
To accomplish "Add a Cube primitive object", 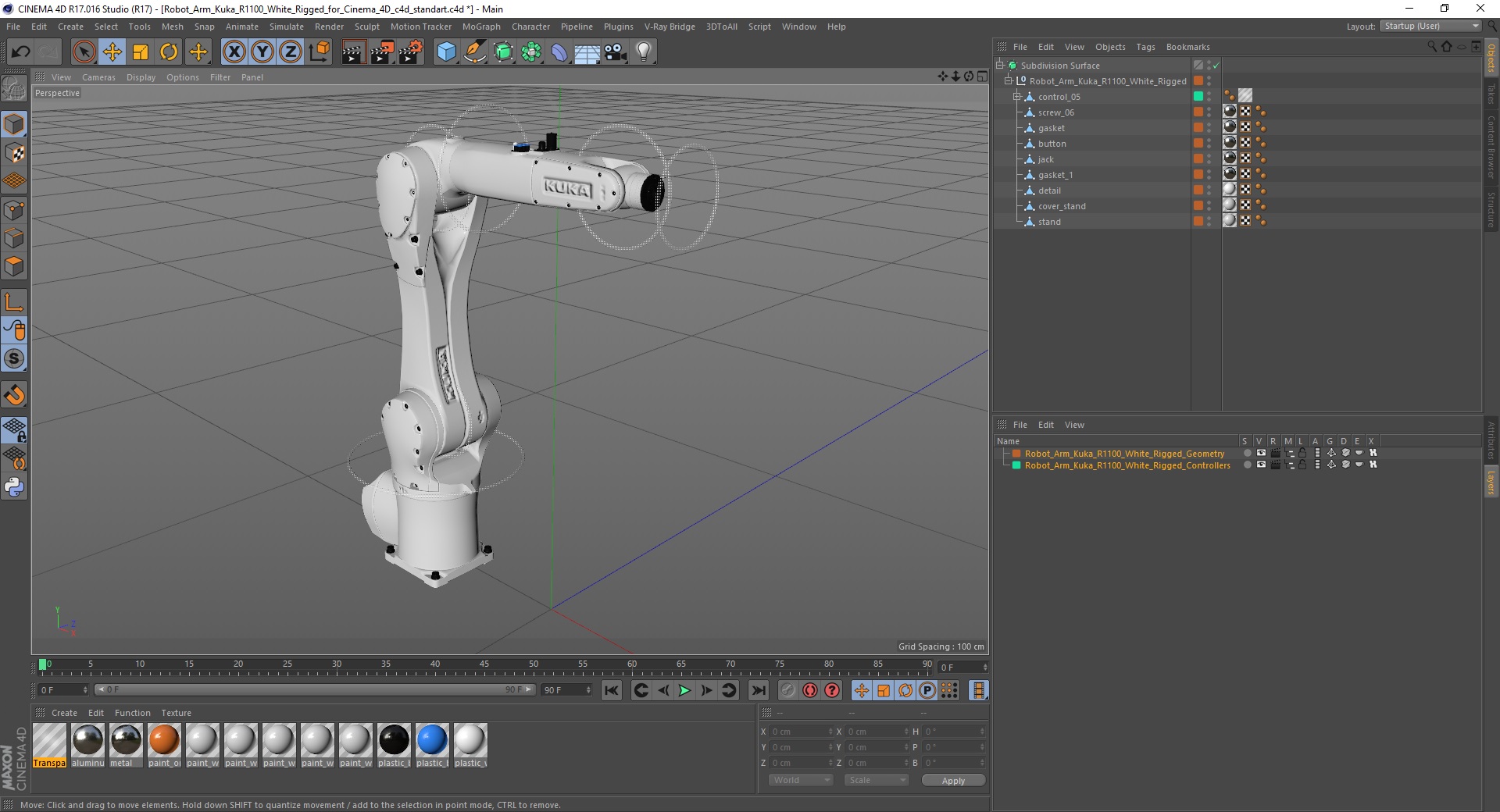I will 446,52.
